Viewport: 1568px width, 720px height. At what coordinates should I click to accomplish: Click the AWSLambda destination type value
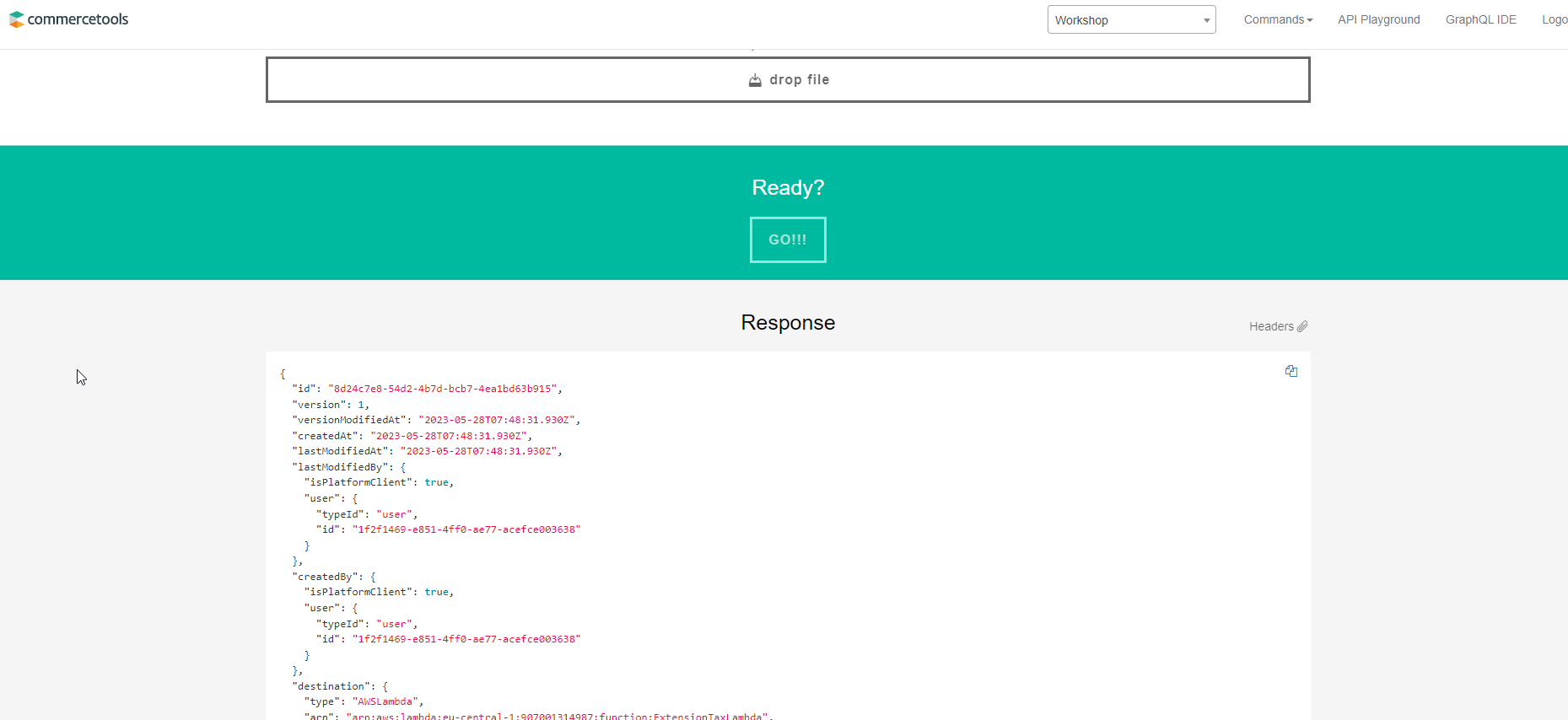385,701
